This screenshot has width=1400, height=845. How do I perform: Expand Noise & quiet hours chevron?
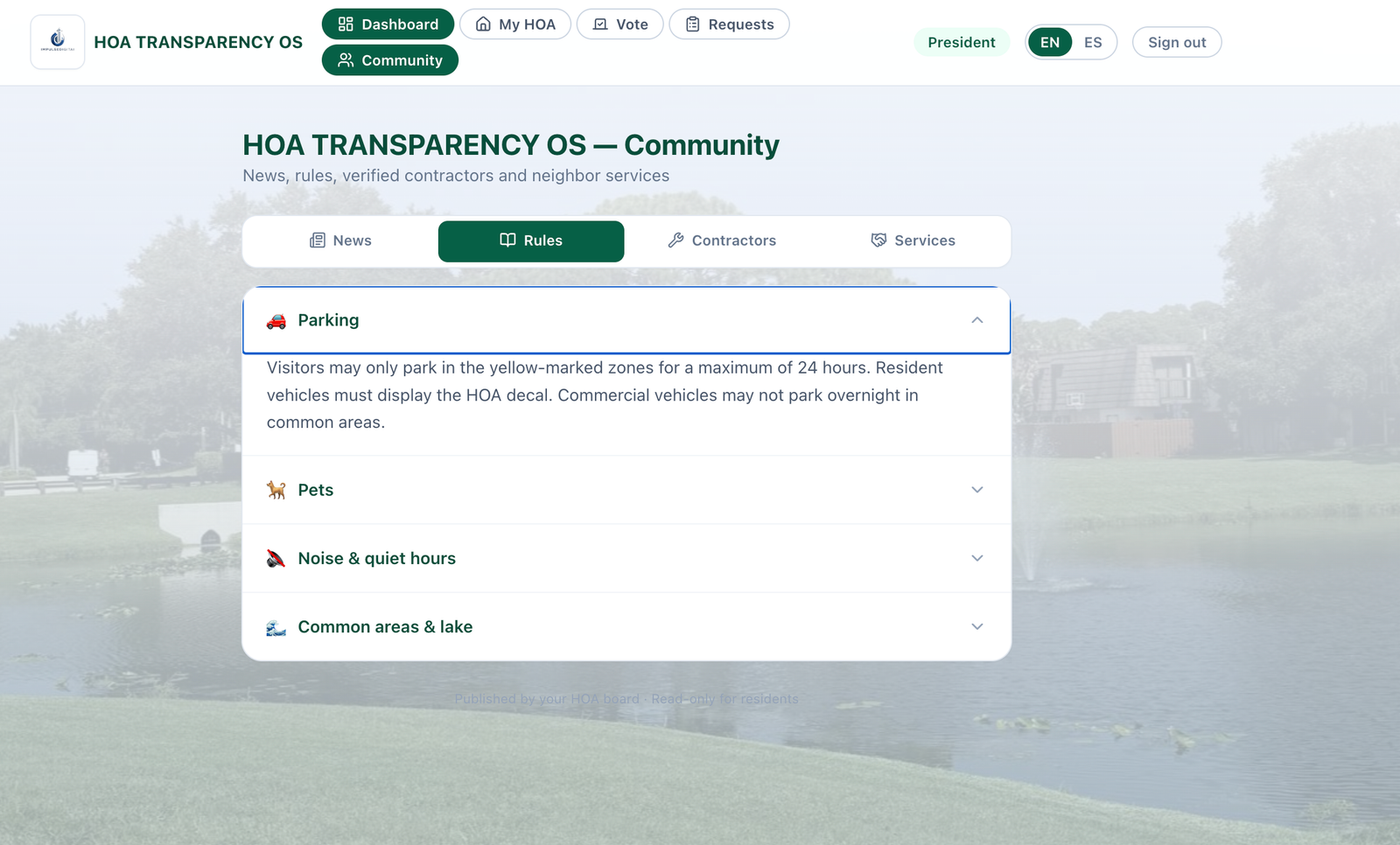pos(977,558)
